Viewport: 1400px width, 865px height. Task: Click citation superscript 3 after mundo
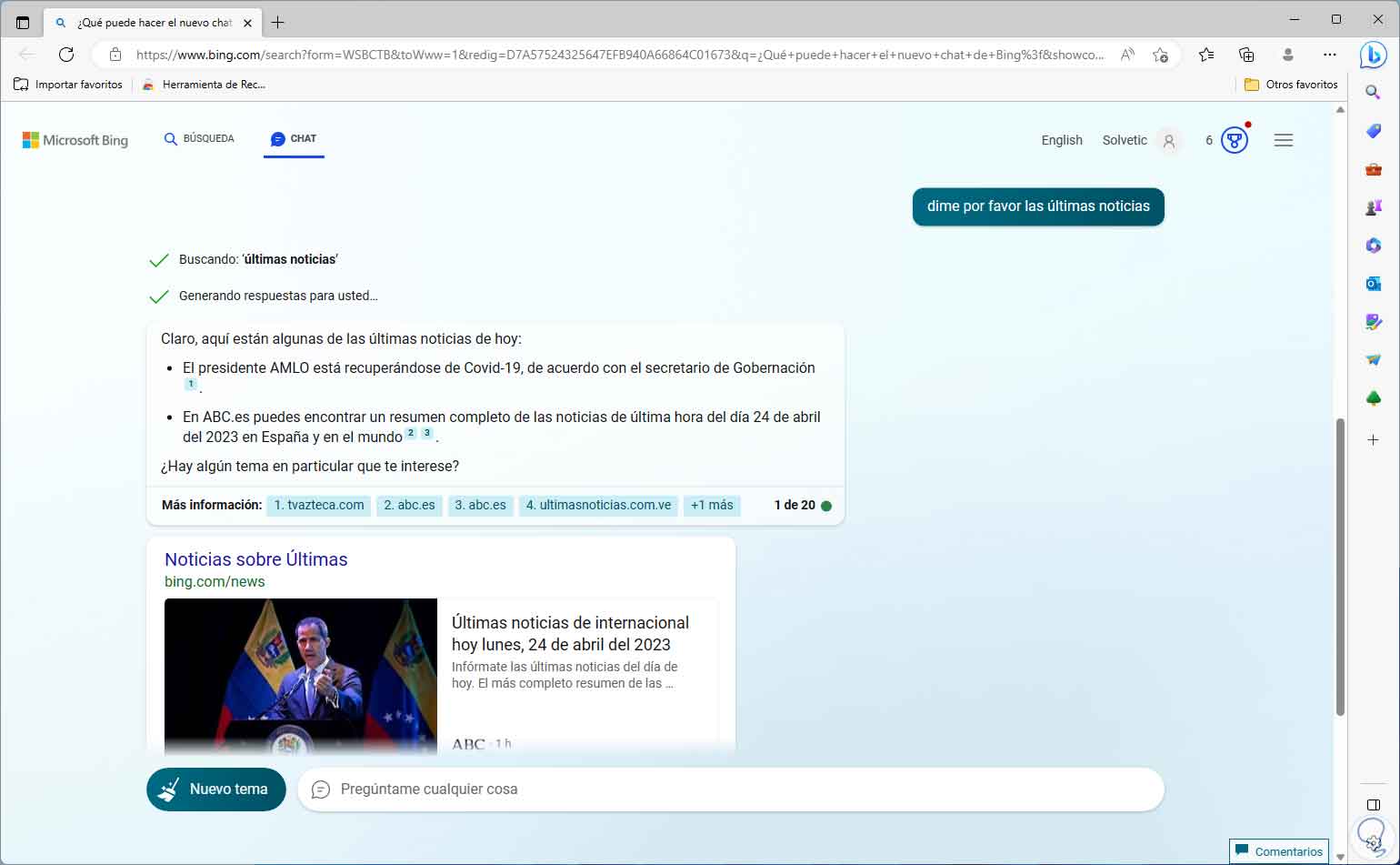427,434
